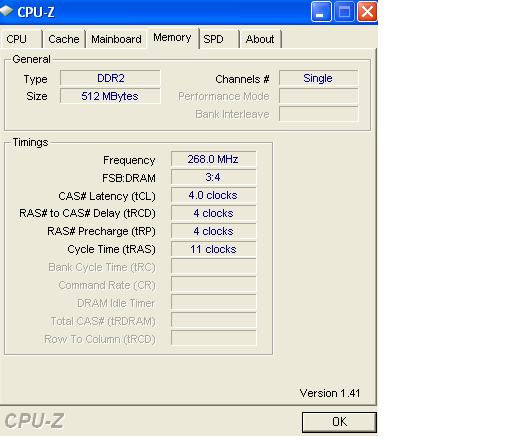Viewport: 512px width, 436px height.
Task: Click the Type label in General
Action: click(36, 79)
